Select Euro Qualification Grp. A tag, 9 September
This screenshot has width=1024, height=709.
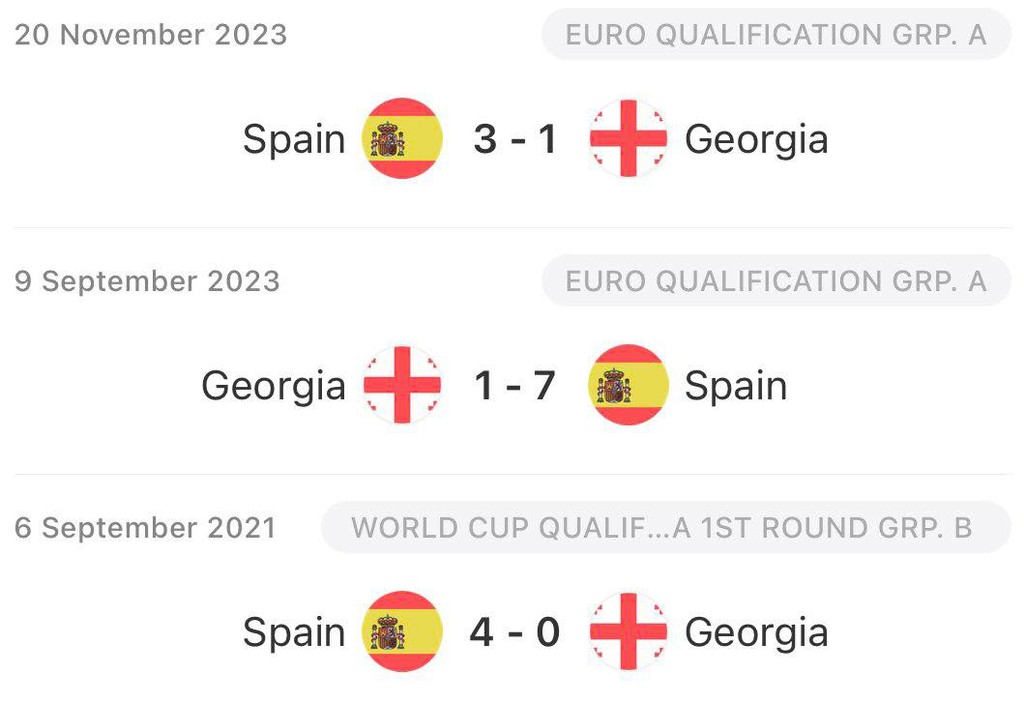[776, 281]
